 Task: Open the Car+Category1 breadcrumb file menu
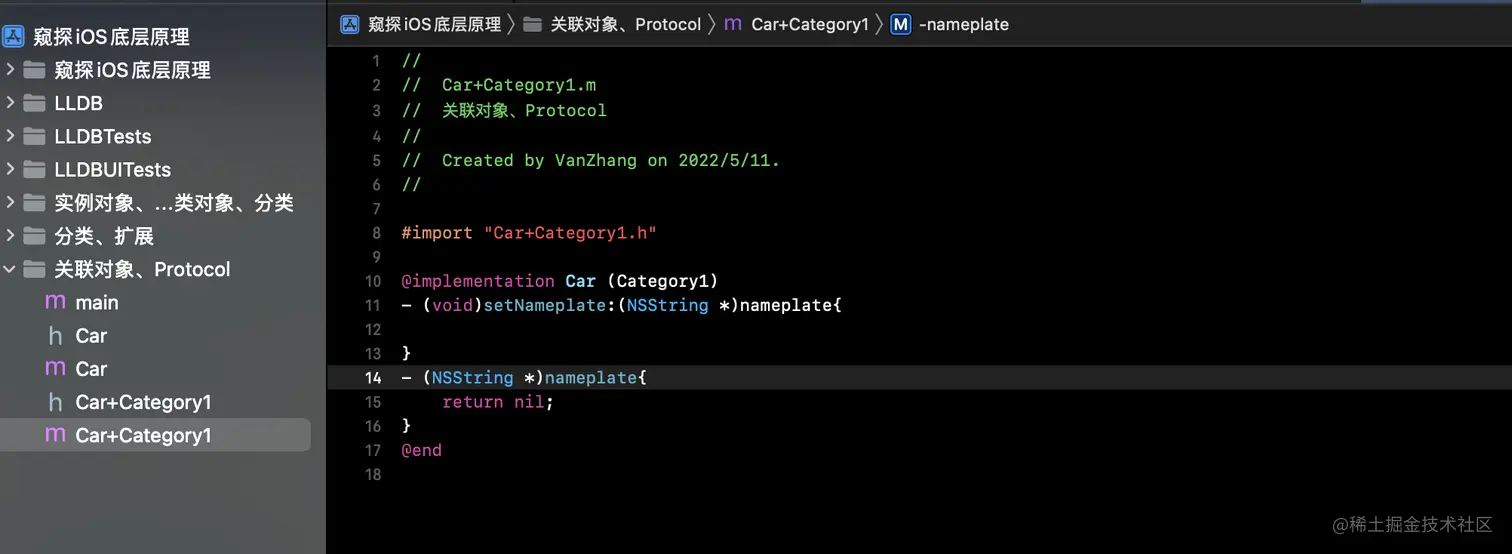pos(810,24)
